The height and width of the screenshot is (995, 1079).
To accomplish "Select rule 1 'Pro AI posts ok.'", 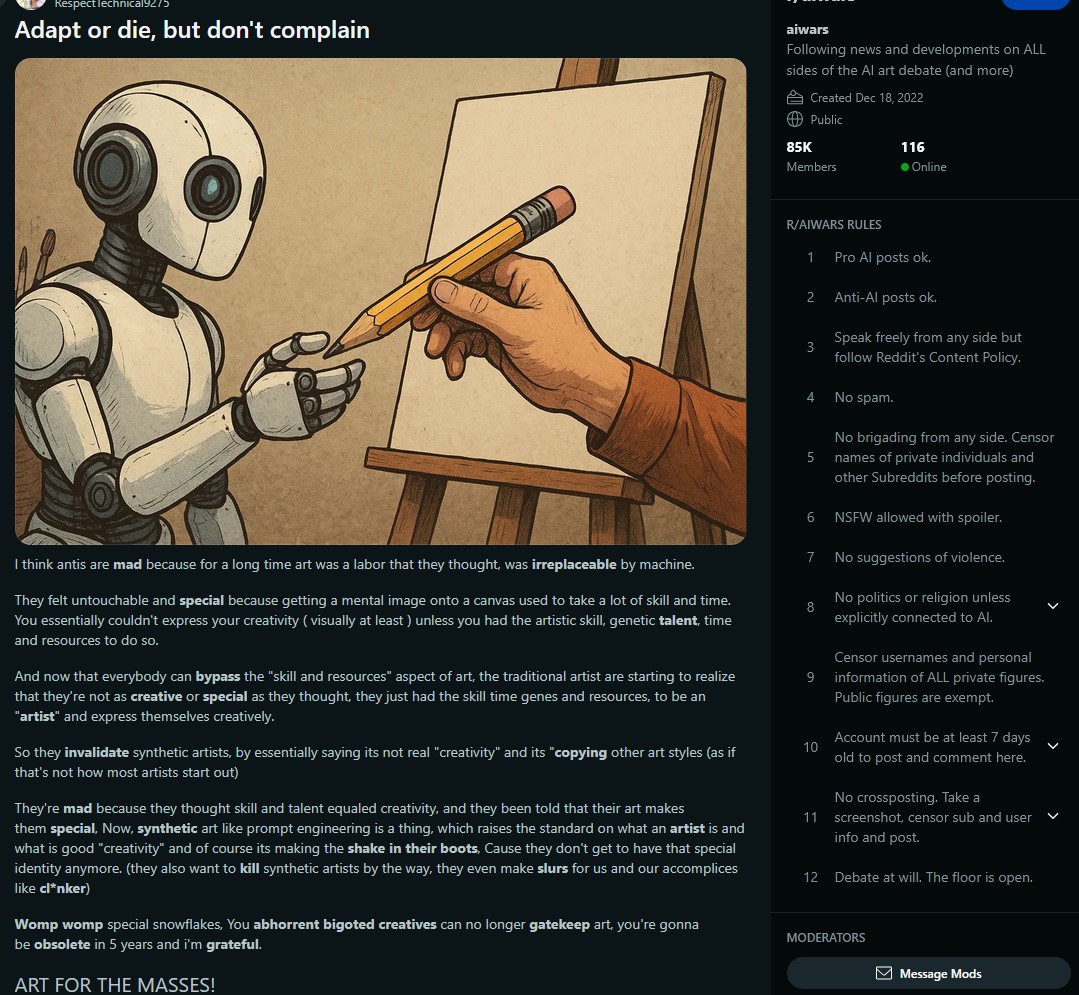I will point(882,257).
